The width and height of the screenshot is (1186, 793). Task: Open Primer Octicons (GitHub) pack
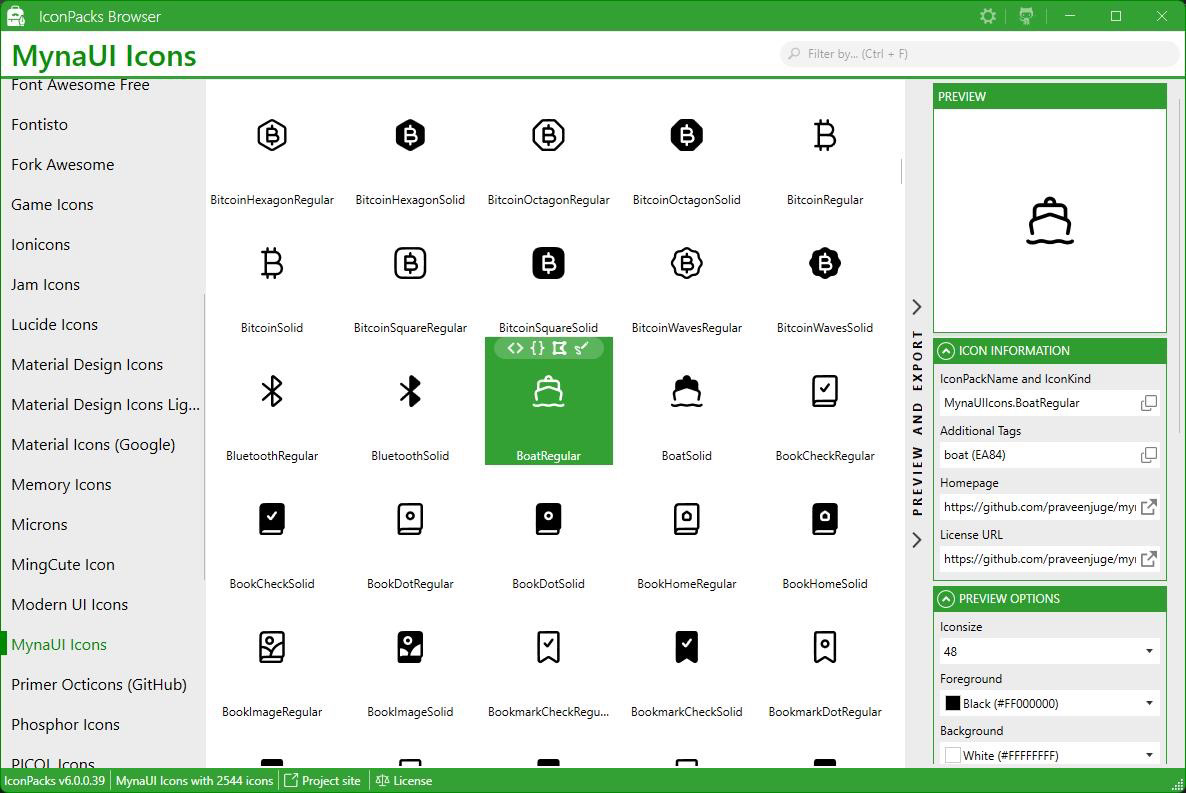click(98, 685)
